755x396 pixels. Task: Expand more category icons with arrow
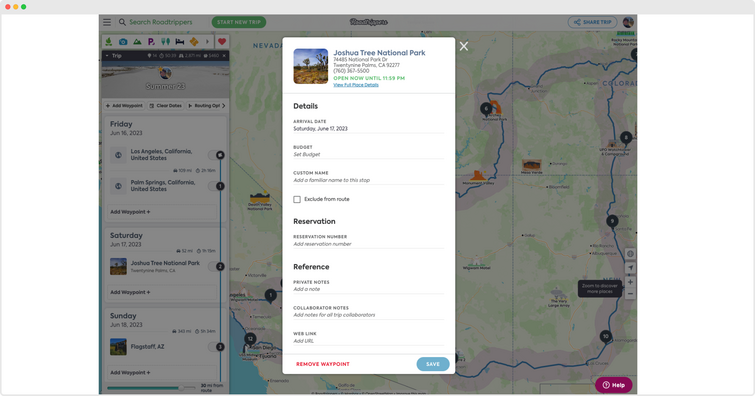(x=208, y=42)
